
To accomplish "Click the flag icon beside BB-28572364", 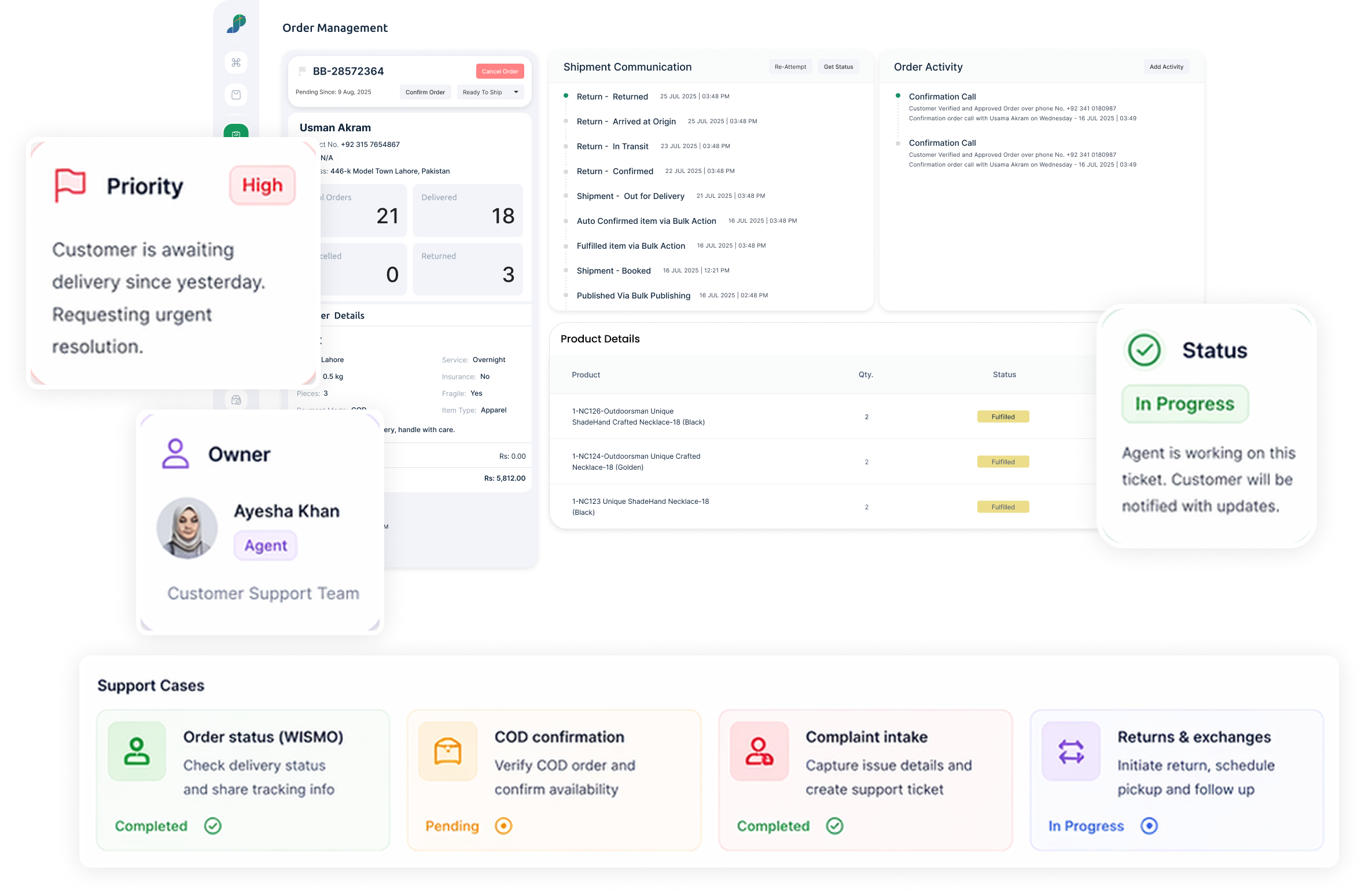I will [302, 71].
